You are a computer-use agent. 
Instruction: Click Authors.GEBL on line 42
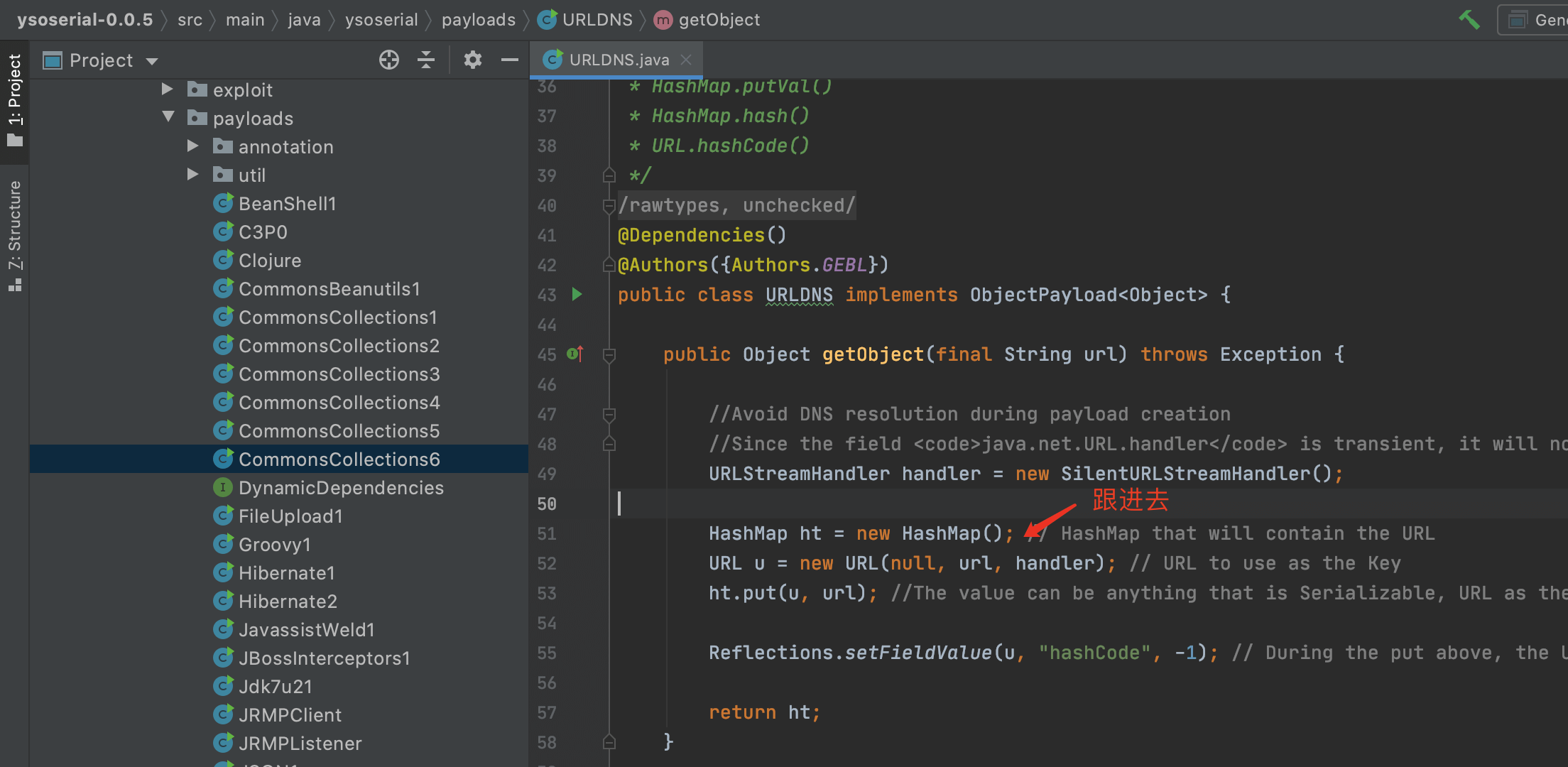click(799, 265)
